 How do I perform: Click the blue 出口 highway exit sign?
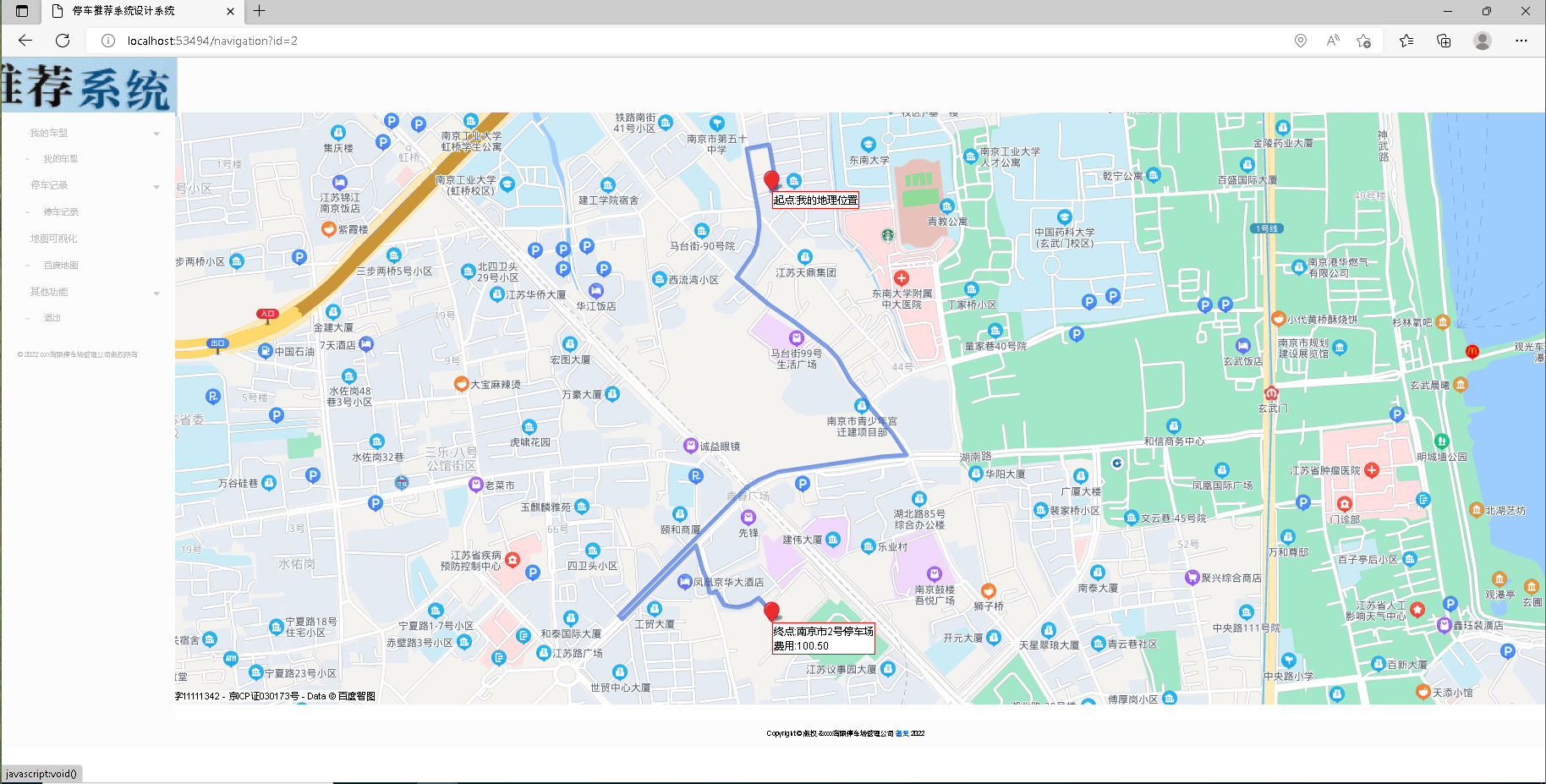217,343
